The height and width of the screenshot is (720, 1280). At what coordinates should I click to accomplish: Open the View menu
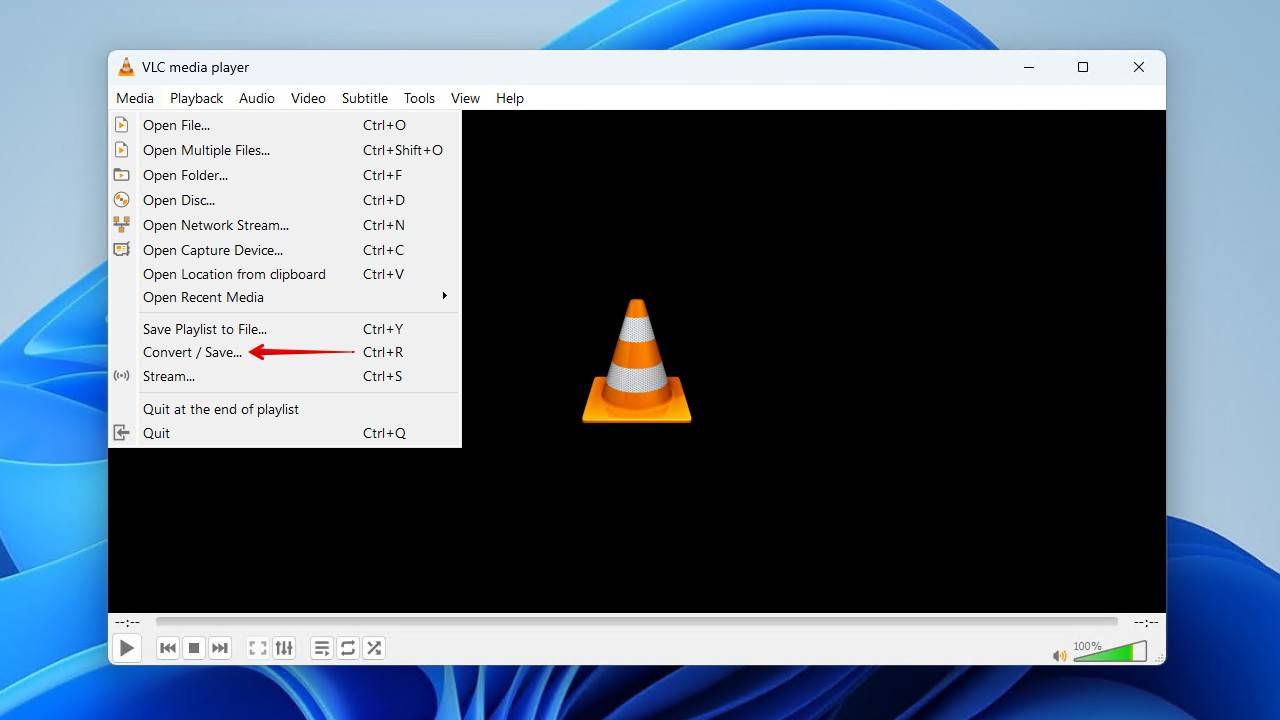click(465, 98)
